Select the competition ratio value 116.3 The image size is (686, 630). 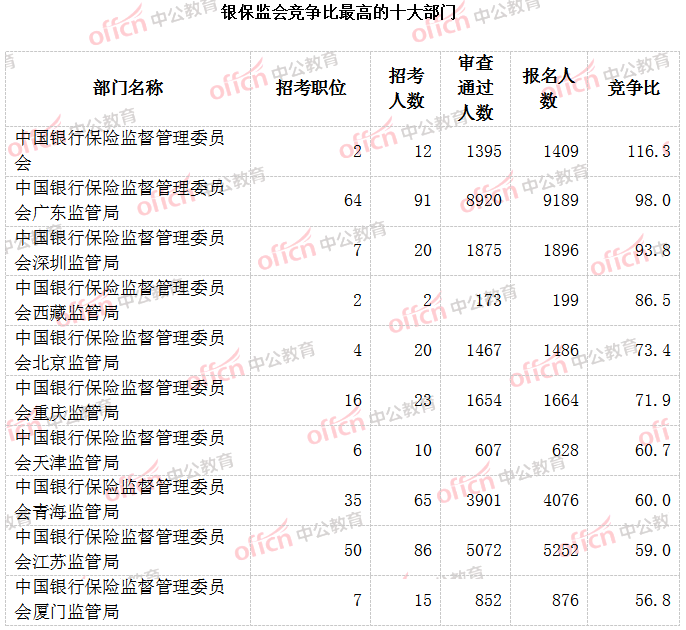click(649, 151)
